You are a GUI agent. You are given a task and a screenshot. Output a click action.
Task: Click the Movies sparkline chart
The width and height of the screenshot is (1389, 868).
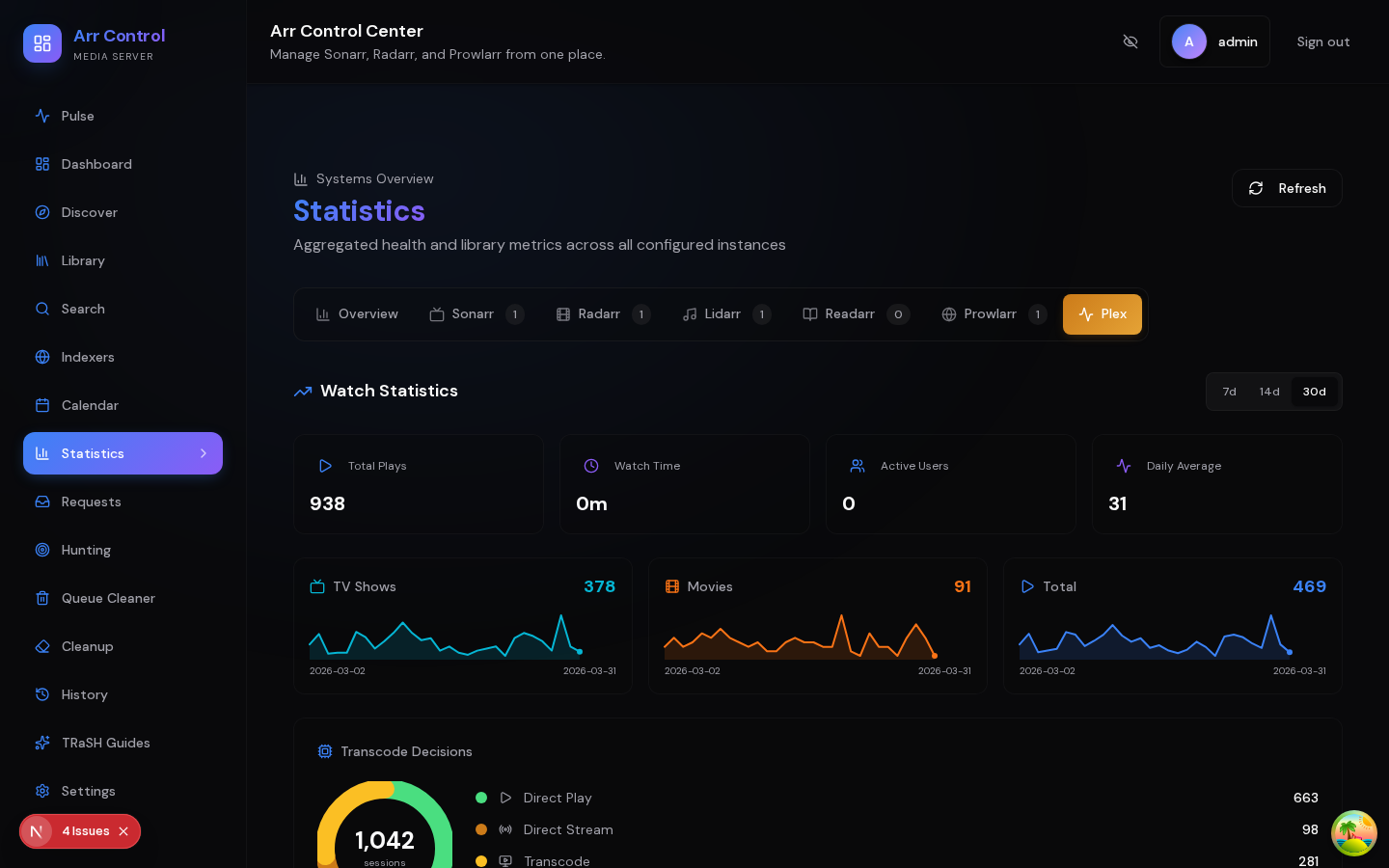818,637
